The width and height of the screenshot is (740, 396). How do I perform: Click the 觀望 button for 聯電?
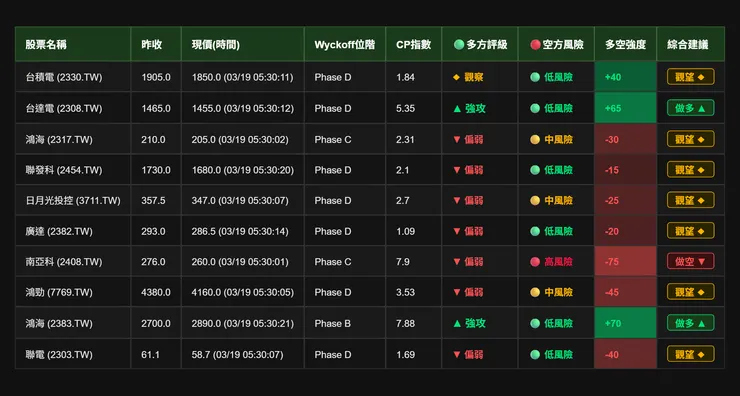(x=690, y=354)
